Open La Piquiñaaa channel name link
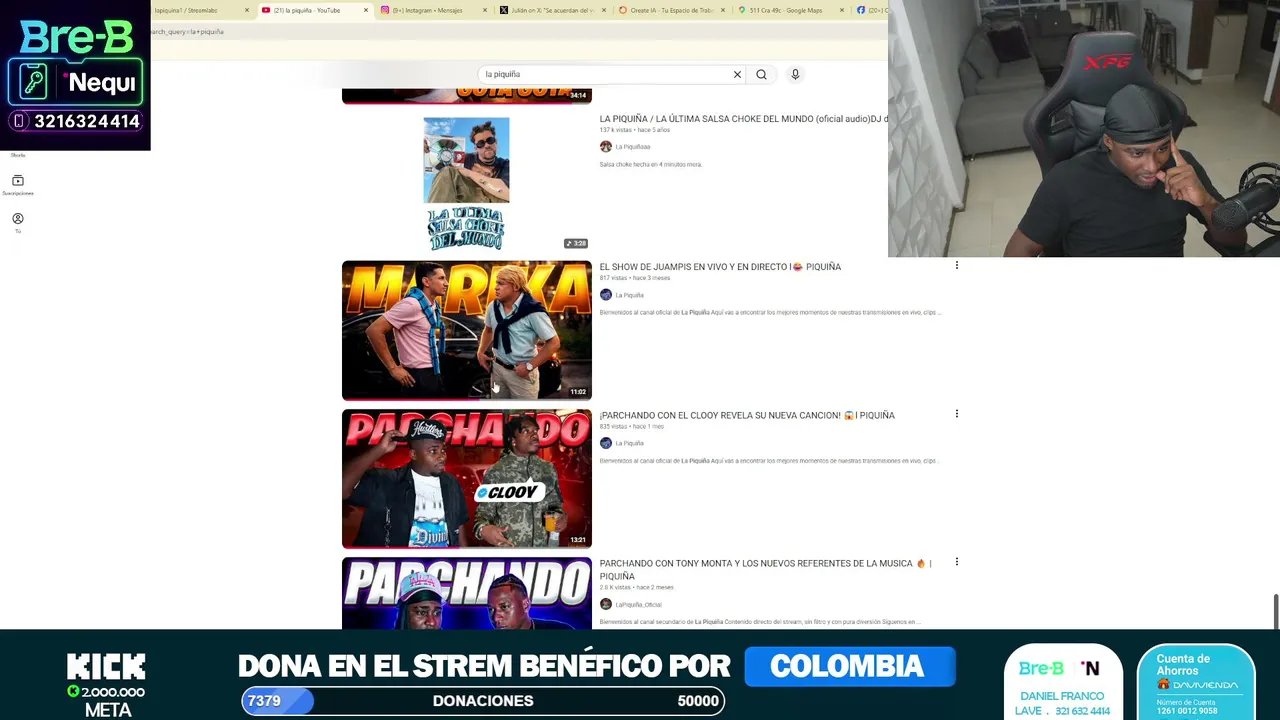 point(633,147)
